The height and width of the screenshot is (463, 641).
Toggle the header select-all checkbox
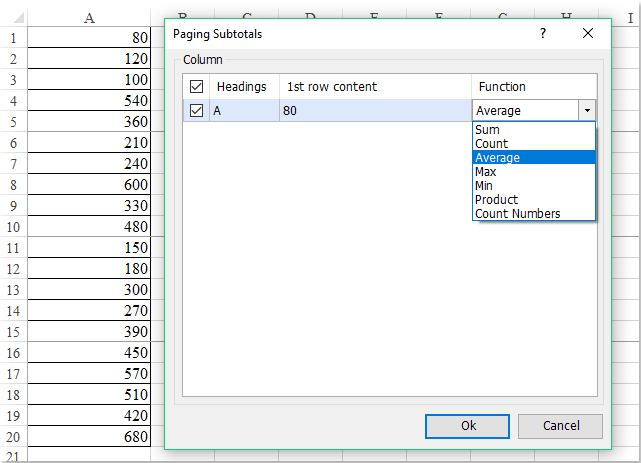click(x=196, y=87)
